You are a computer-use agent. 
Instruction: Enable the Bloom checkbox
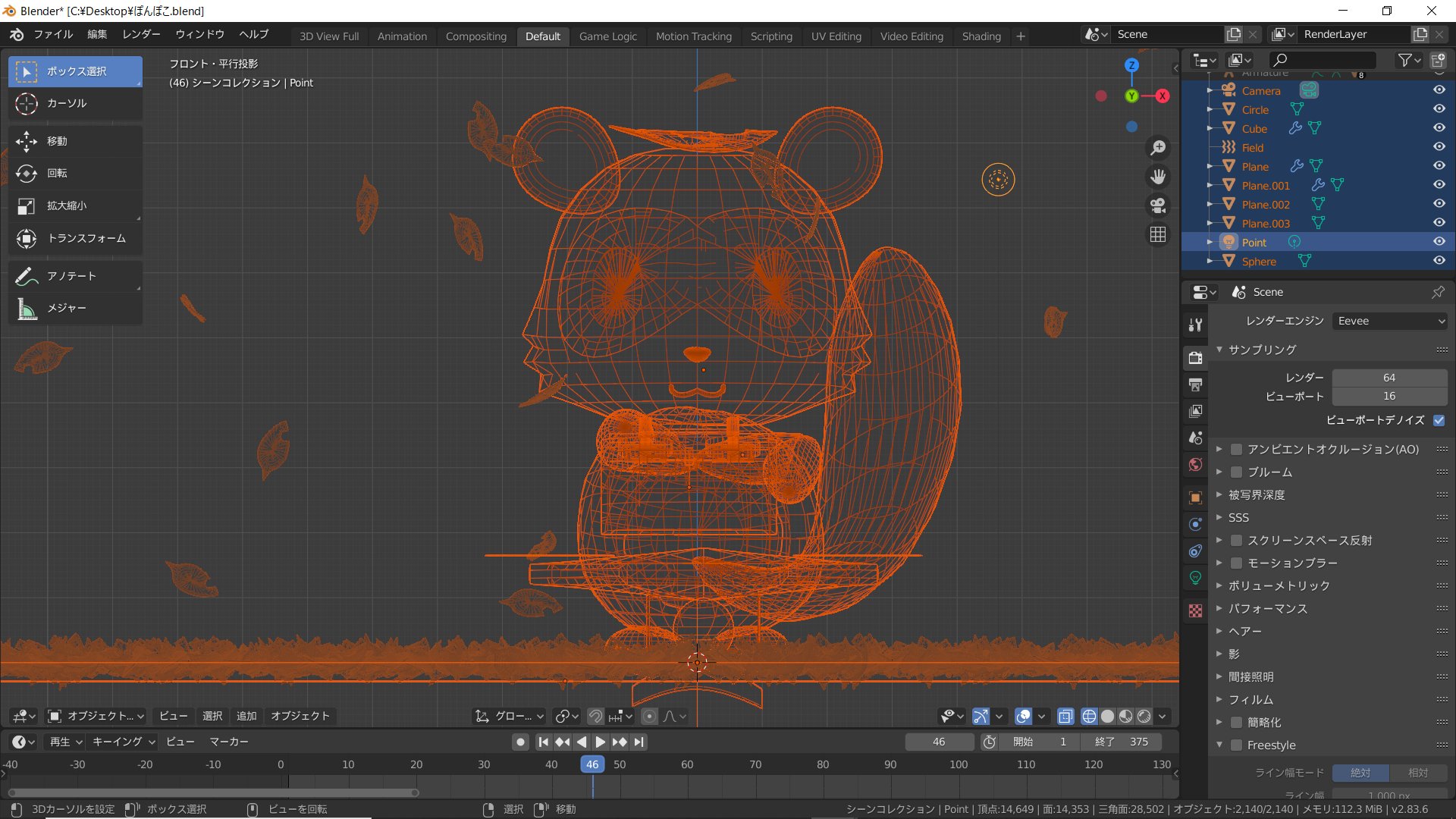coord(1236,472)
